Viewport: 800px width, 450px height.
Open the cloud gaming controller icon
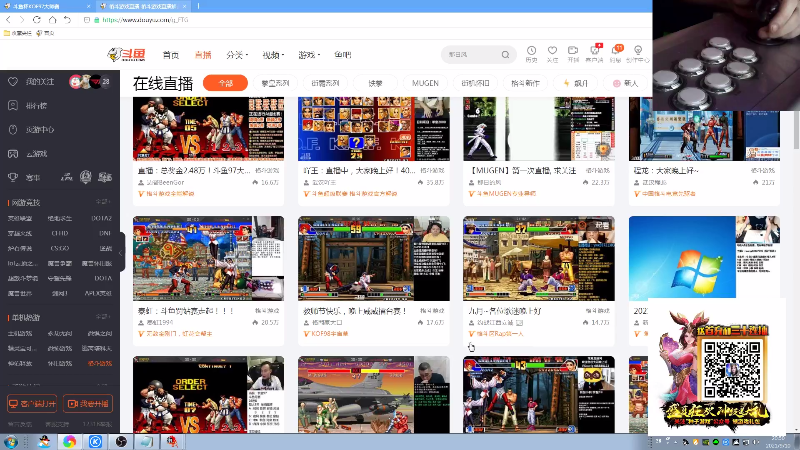pos(13,154)
